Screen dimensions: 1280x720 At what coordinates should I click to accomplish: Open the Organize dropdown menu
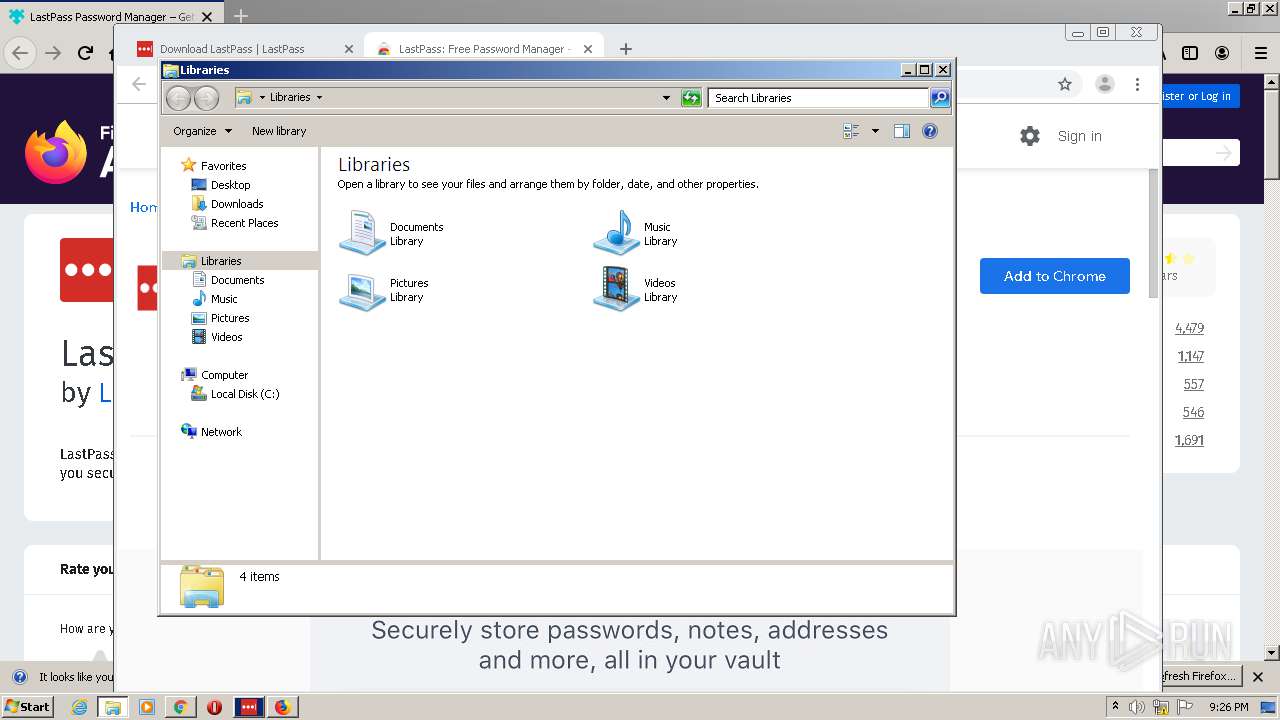(x=202, y=131)
